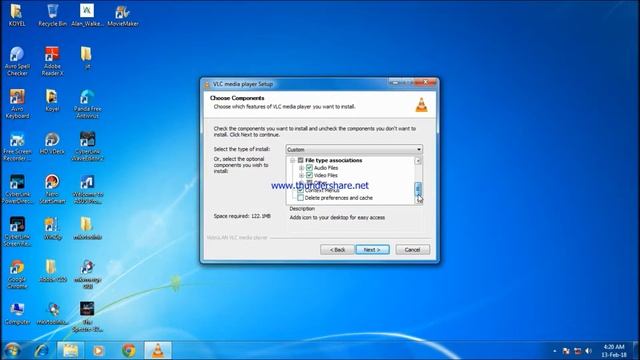Launch CyberLink PowerDirector desktop icon

tap(17, 189)
